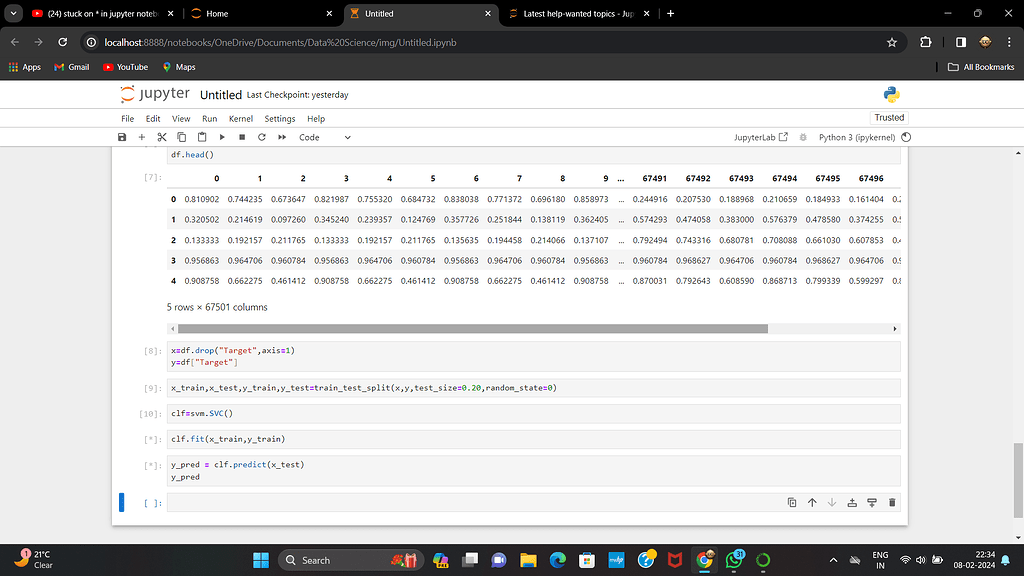Image resolution: width=1024 pixels, height=576 pixels.
Task: Run all cells via the fast-forward icon
Action: coord(281,137)
